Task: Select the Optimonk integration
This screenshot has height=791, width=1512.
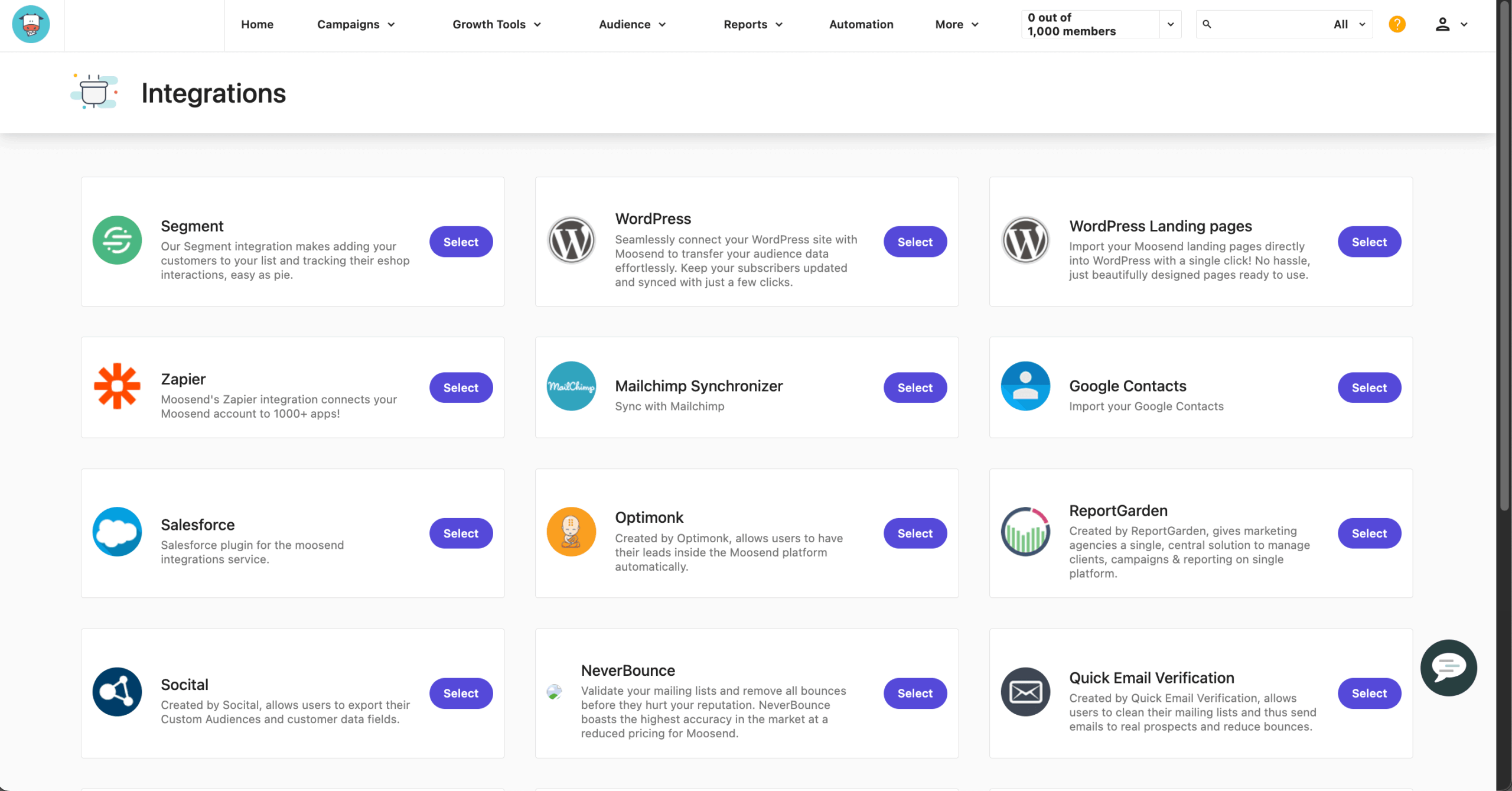Action: [x=915, y=533]
